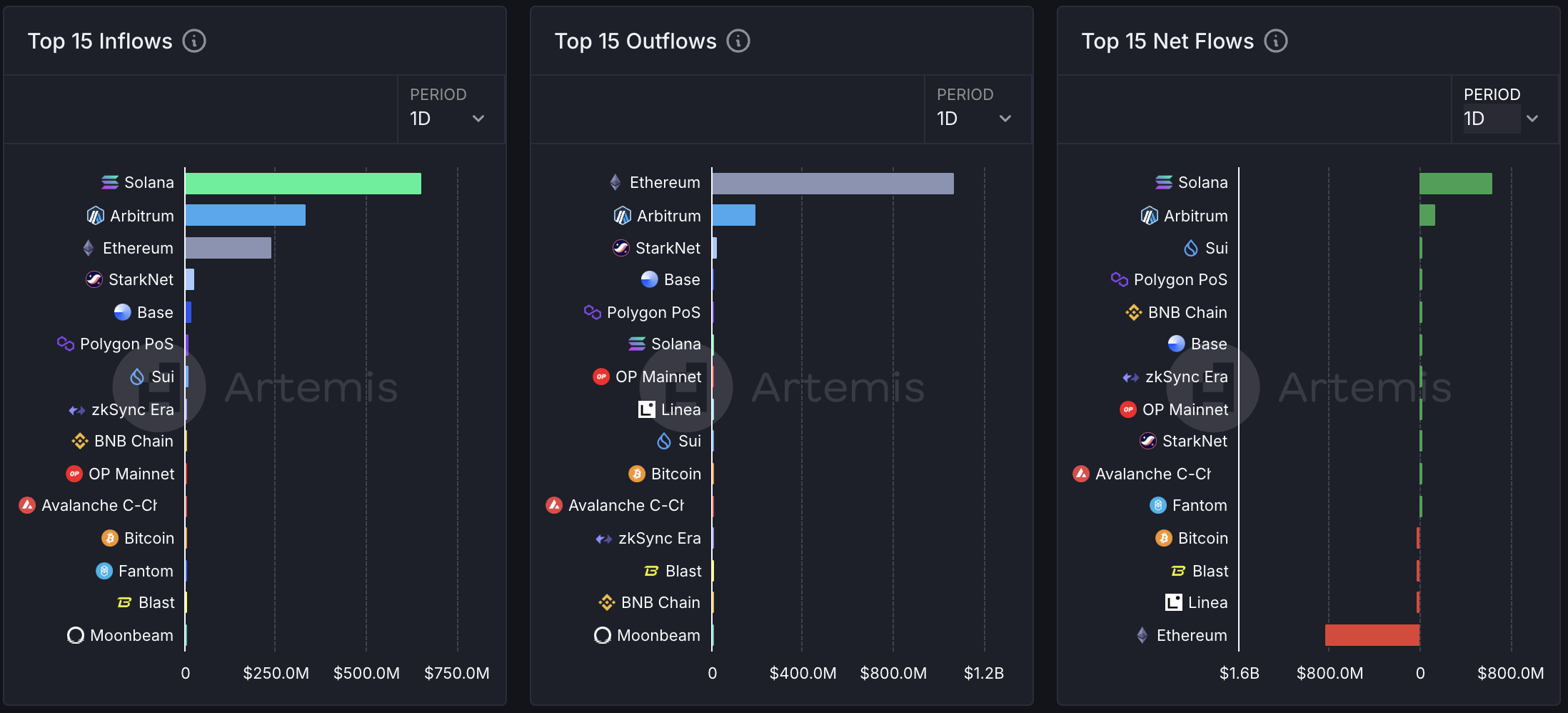Click the Bitcoin icon in the Outflows chart

(637, 474)
